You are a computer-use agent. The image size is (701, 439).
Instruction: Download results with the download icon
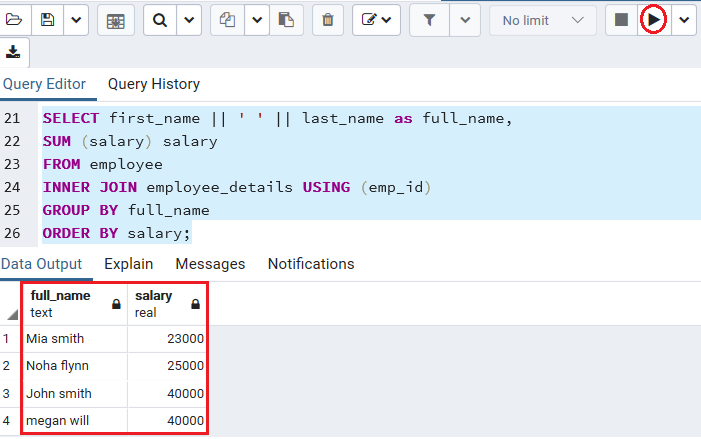[x=13, y=52]
